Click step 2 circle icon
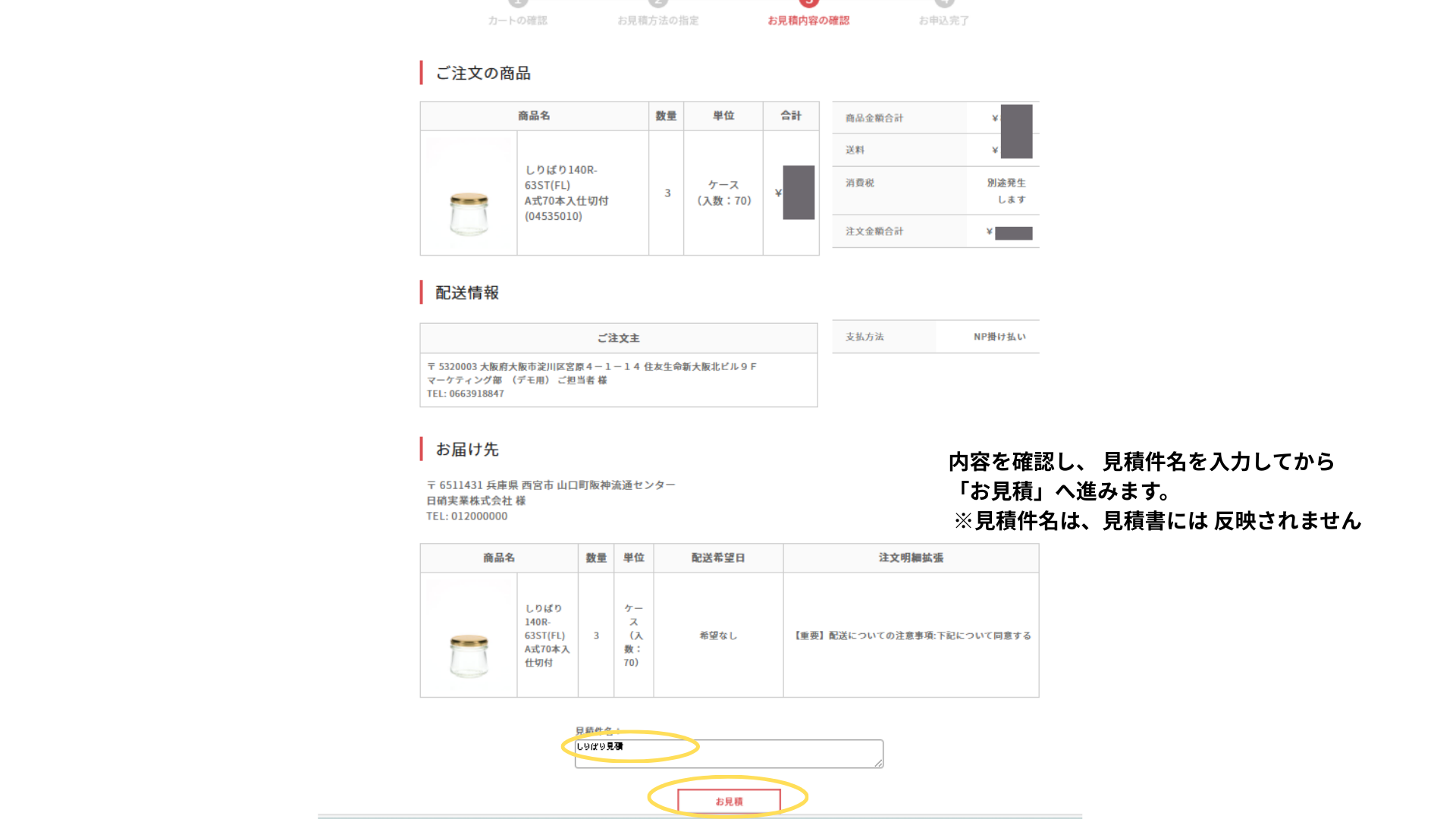The image size is (1456, 819). tap(657, 2)
